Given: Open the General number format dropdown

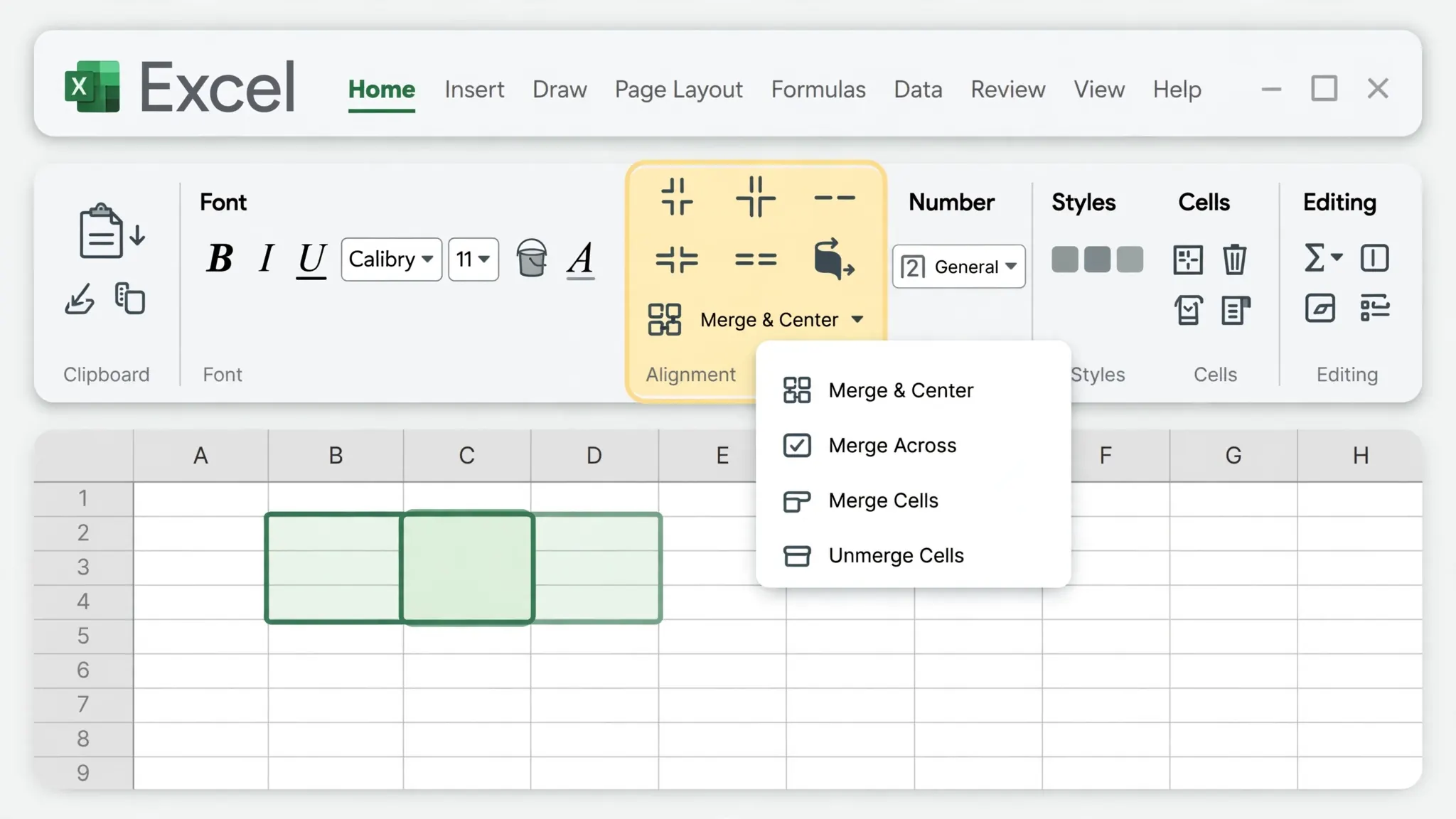Looking at the screenshot, I should pyautogui.click(x=958, y=267).
